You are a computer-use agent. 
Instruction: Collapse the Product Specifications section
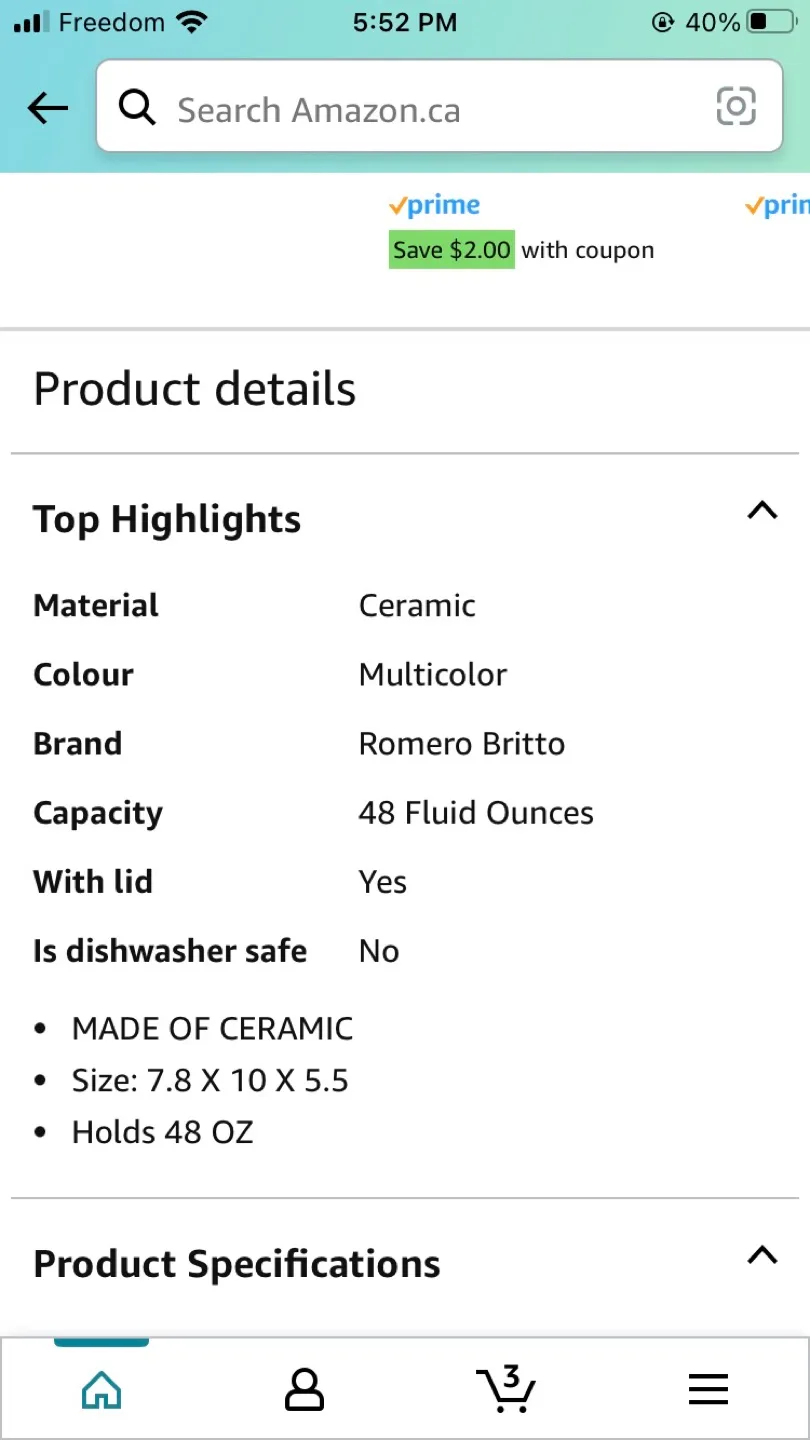(x=762, y=1256)
